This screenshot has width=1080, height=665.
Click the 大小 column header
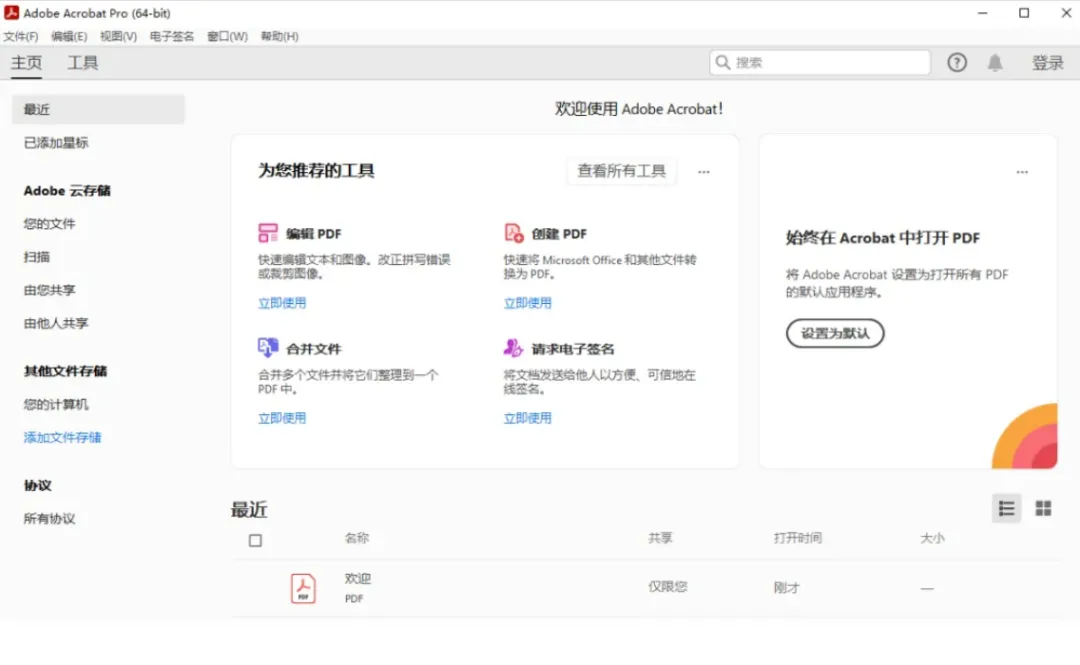pos(933,538)
